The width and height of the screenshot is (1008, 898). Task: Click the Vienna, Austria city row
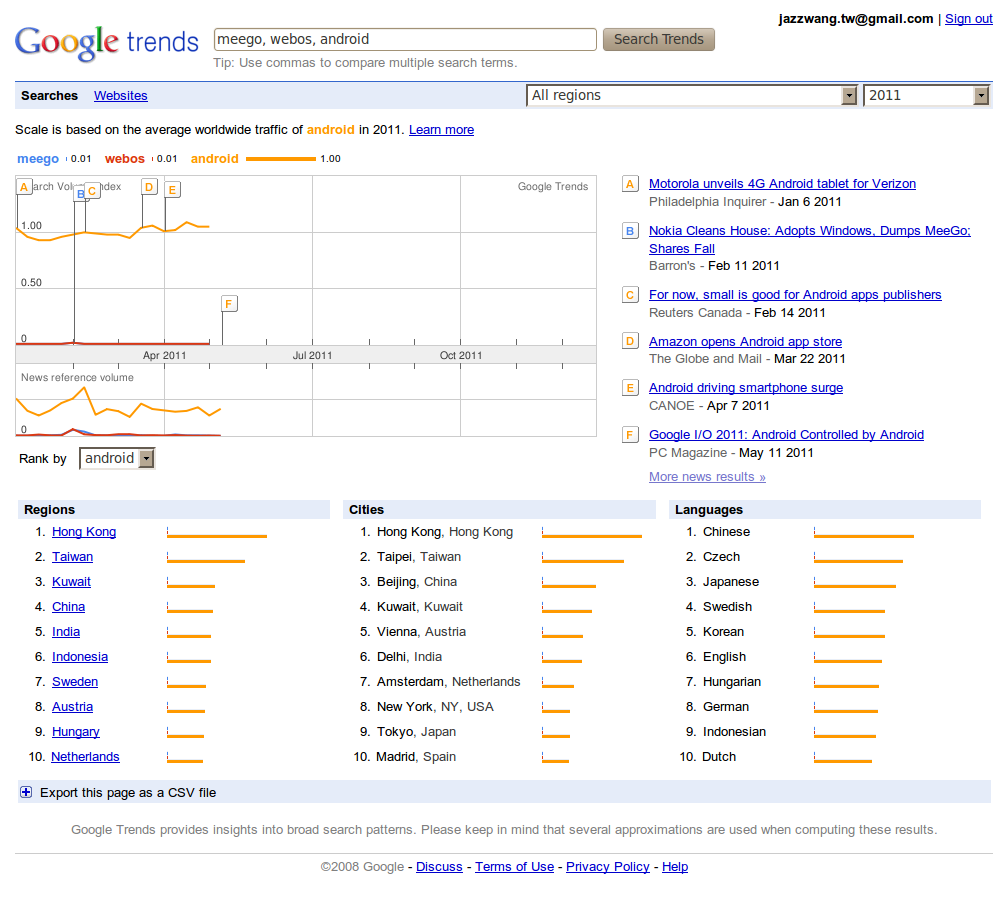501,632
